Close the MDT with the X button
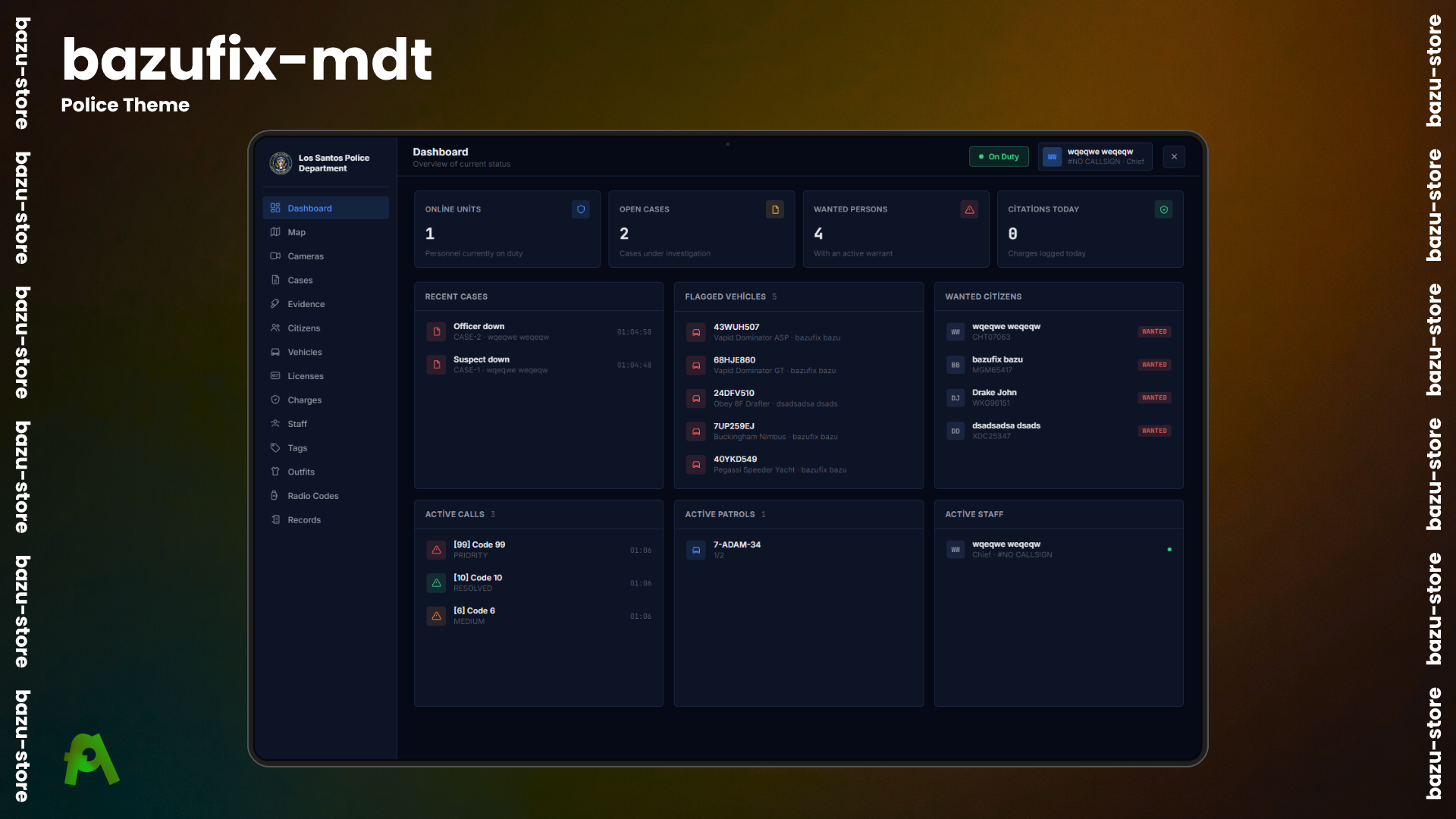 coord(1174,157)
